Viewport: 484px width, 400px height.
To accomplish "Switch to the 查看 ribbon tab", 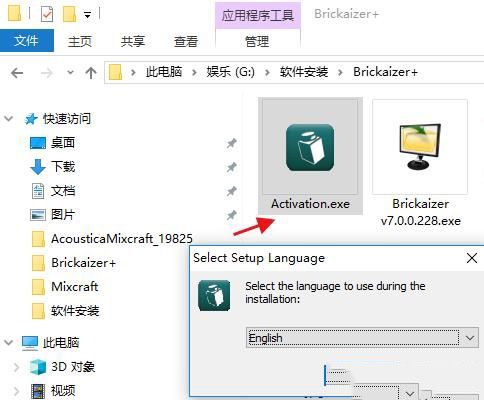I will (x=186, y=41).
